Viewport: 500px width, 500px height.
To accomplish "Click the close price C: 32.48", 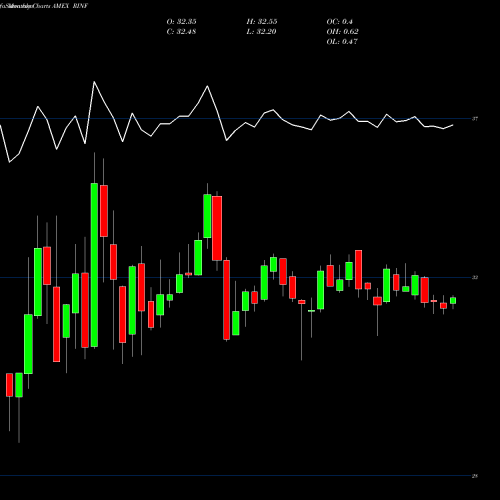I will pos(181,32).
